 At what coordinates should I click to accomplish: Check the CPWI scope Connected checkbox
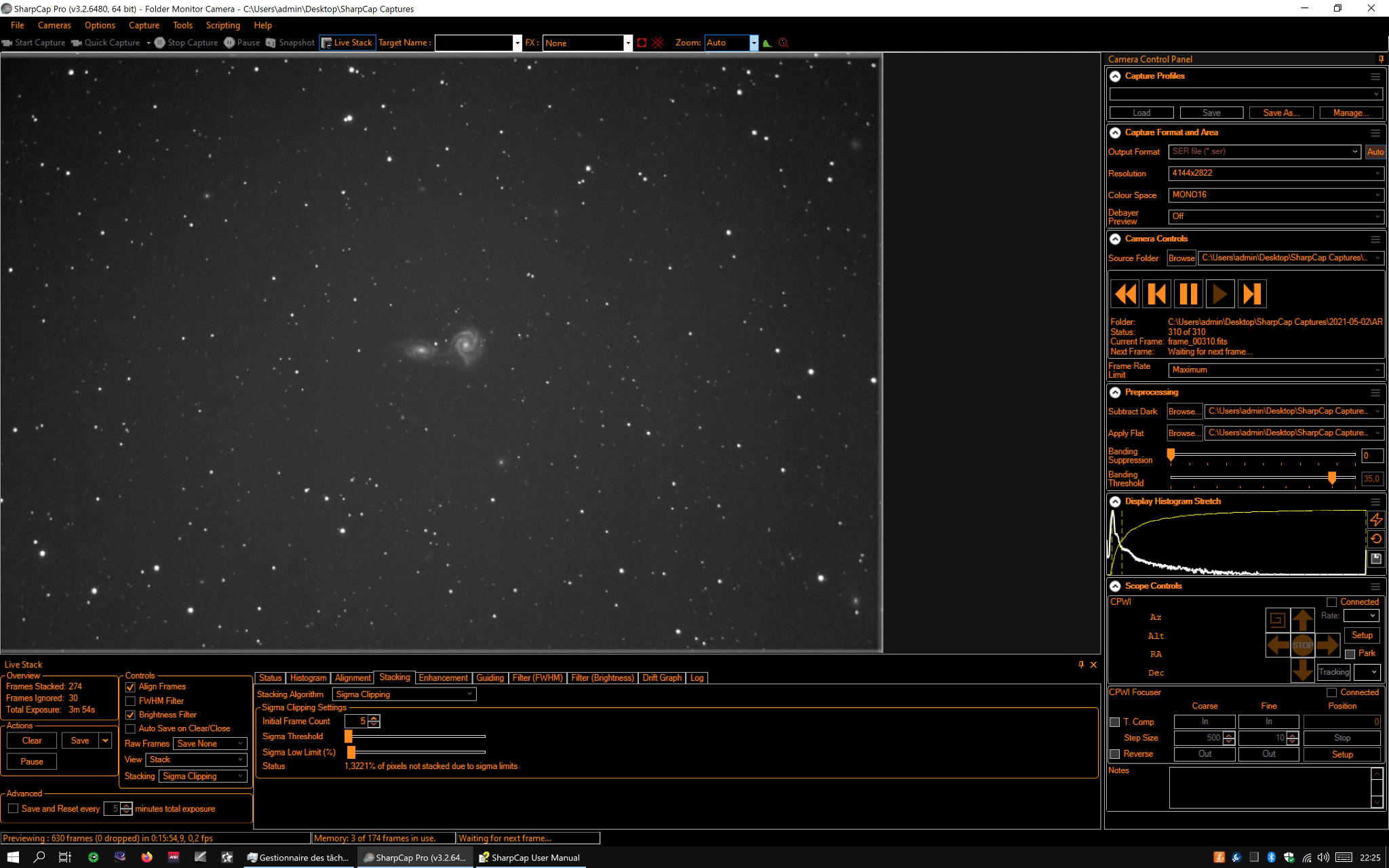click(1332, 602)
